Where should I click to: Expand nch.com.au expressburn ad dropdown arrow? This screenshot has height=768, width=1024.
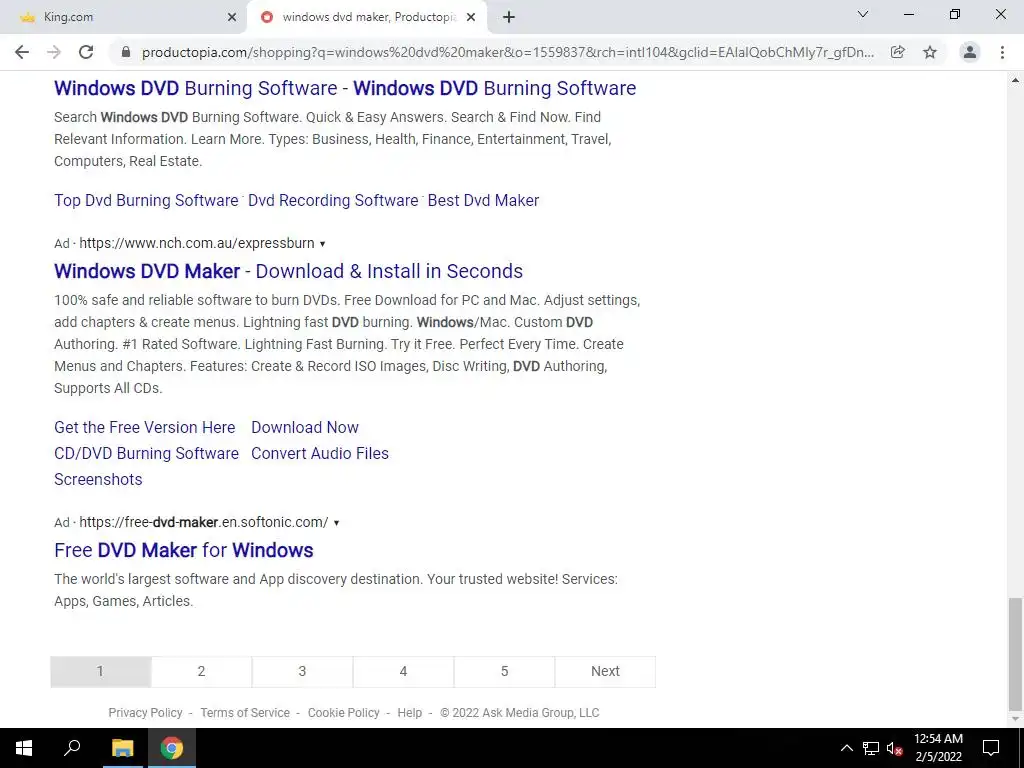(322, 244)
